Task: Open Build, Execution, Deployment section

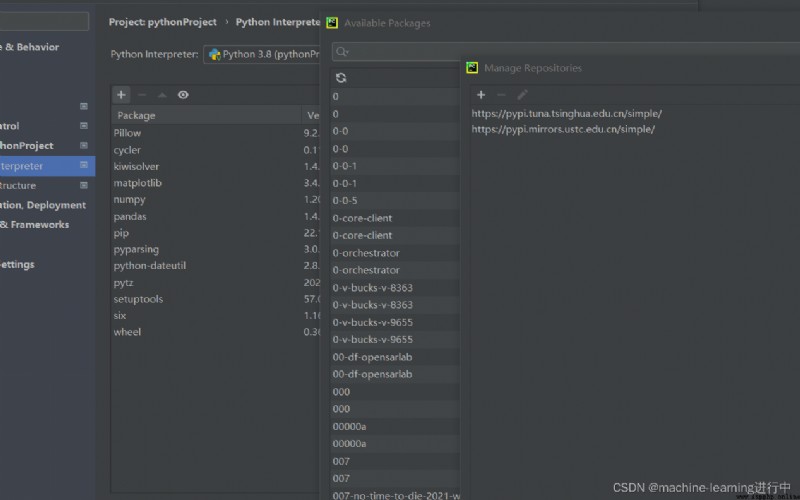Action: 43,205
